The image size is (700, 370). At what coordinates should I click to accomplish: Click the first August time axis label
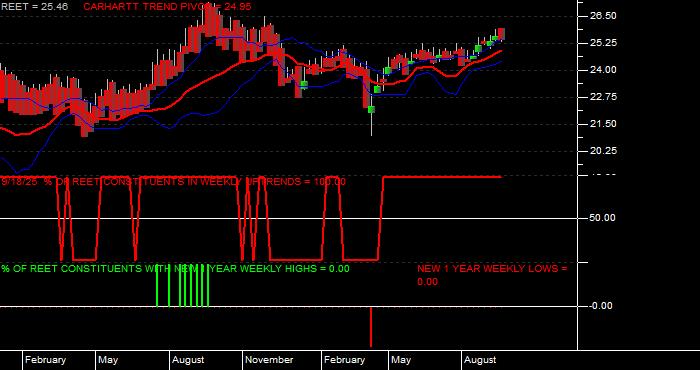coord(188,360)
